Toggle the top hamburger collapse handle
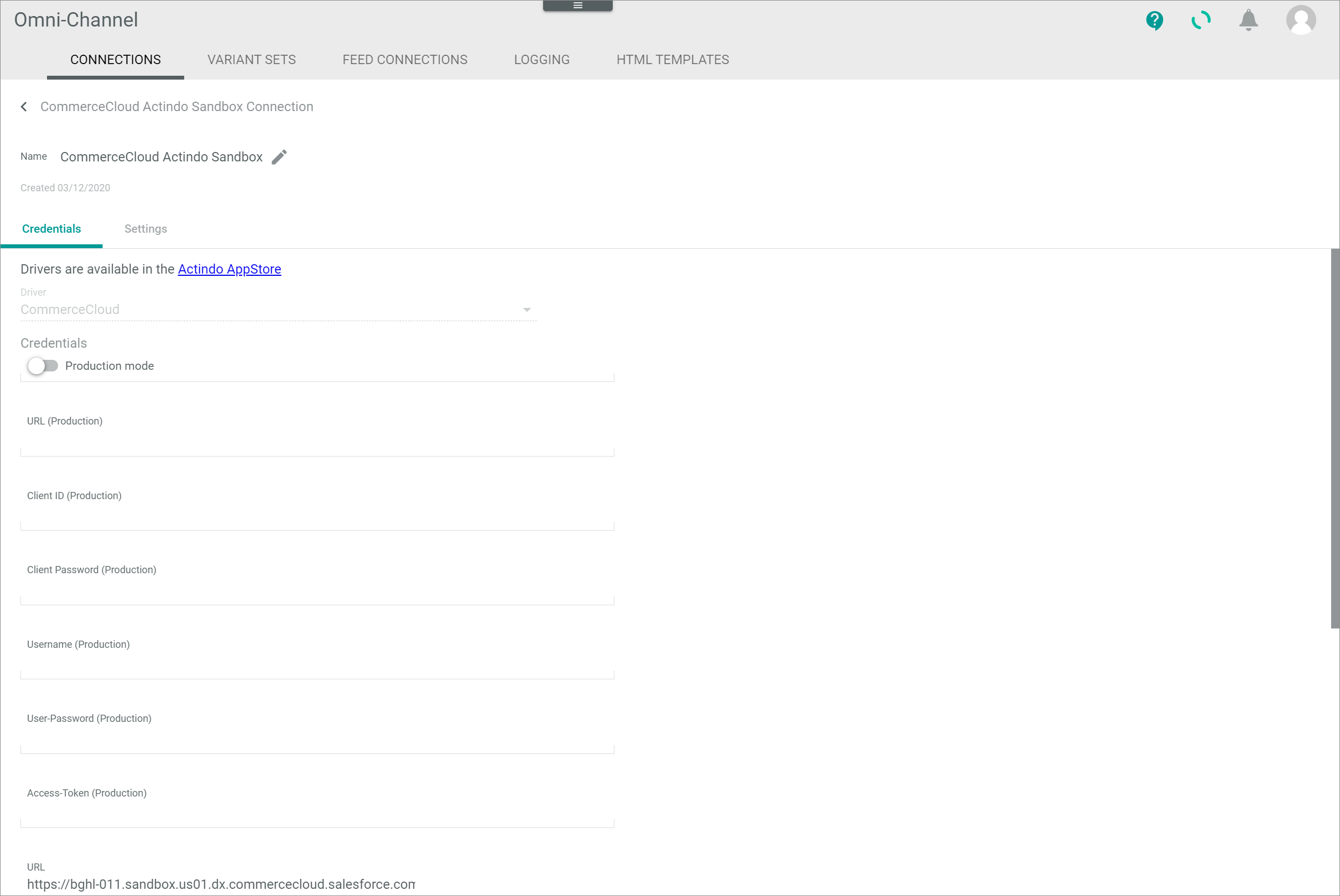Screen dimensions: 1340x896 577,6
